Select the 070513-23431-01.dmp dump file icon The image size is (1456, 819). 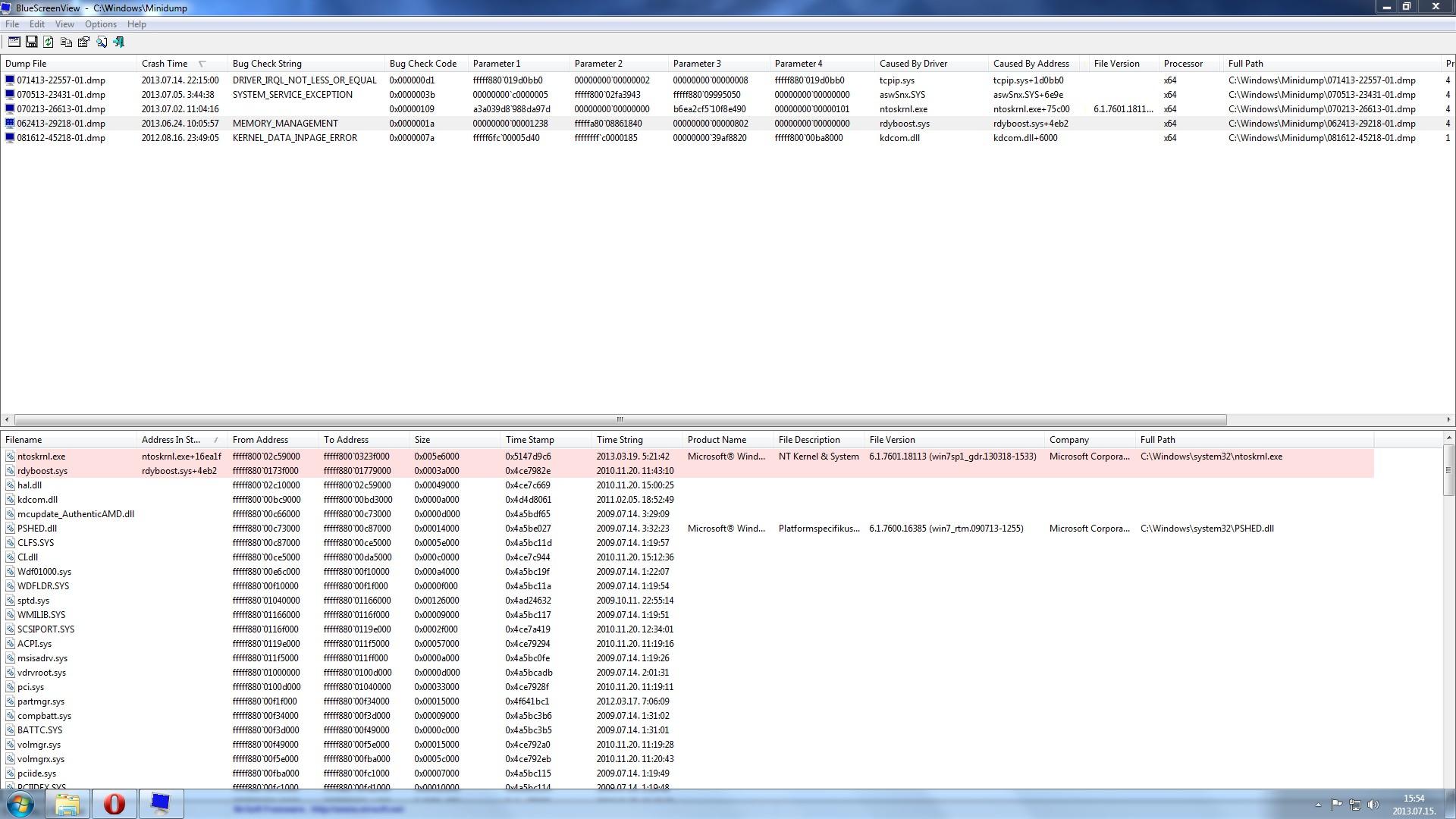pos(10,94)
